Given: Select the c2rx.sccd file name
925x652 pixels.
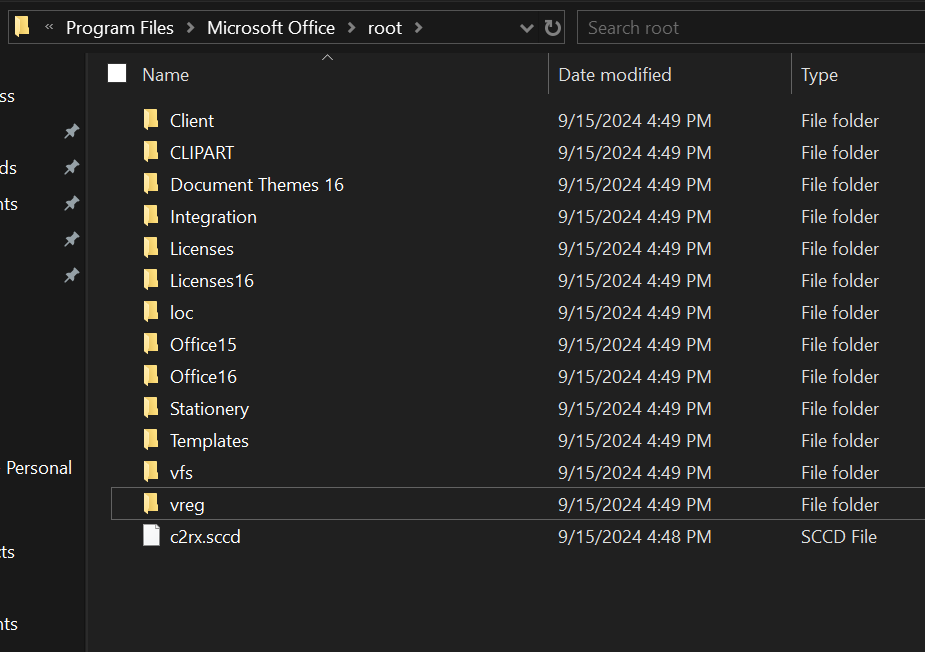Looking at the screenshot, I should (x=205, y=537).
